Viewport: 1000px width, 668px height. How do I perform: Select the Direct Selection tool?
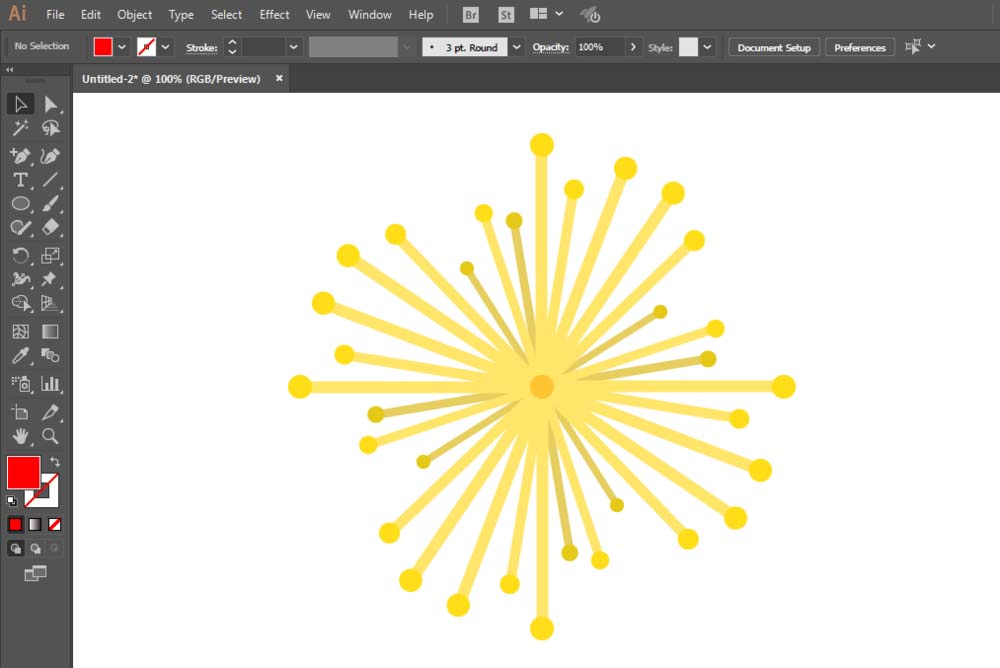click(x=50, y=104)
